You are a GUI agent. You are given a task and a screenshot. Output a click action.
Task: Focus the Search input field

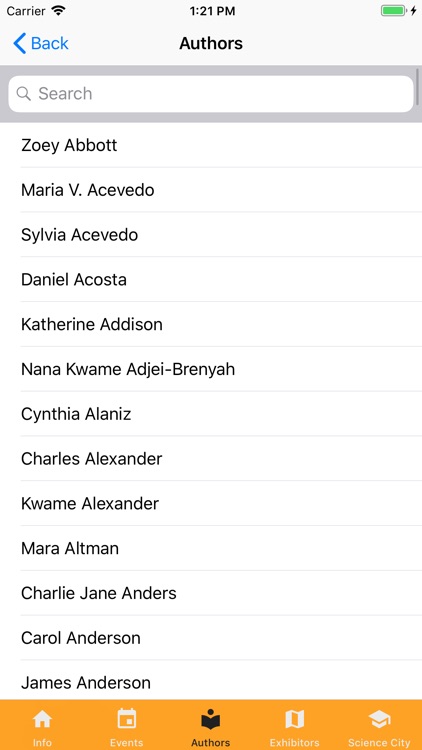[x=211, y=94]
